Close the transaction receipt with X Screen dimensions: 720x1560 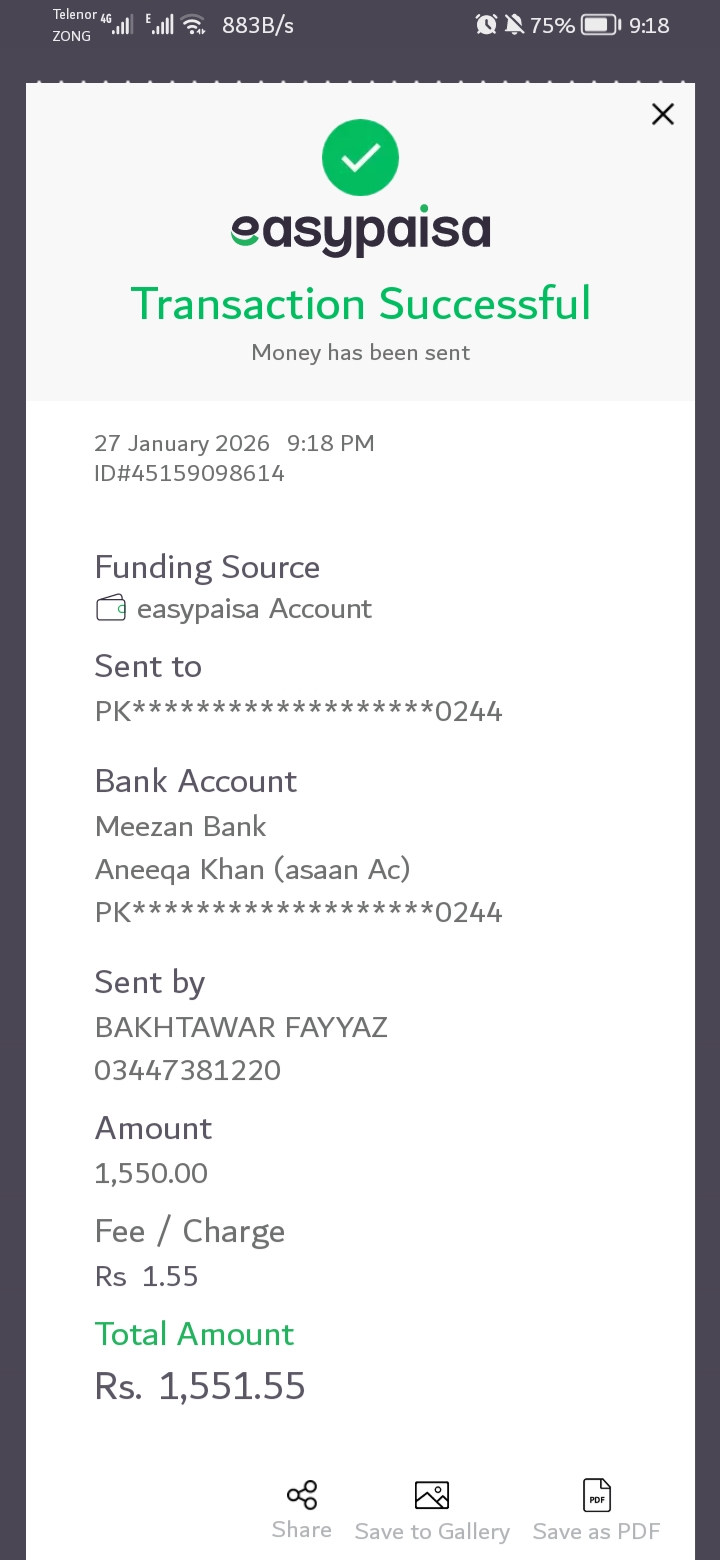pyautogui.click(x=662, y=114)
